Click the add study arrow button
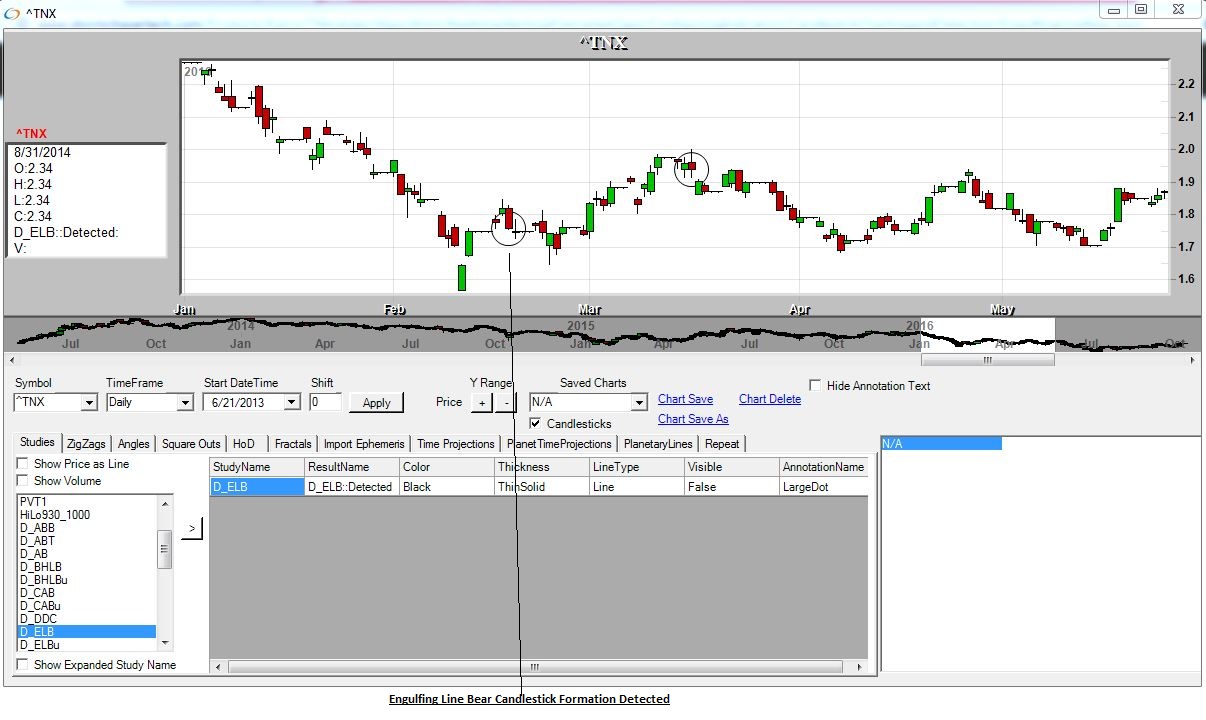The width and height of the screenshot is (1206, 720). [x=191, y=528]
